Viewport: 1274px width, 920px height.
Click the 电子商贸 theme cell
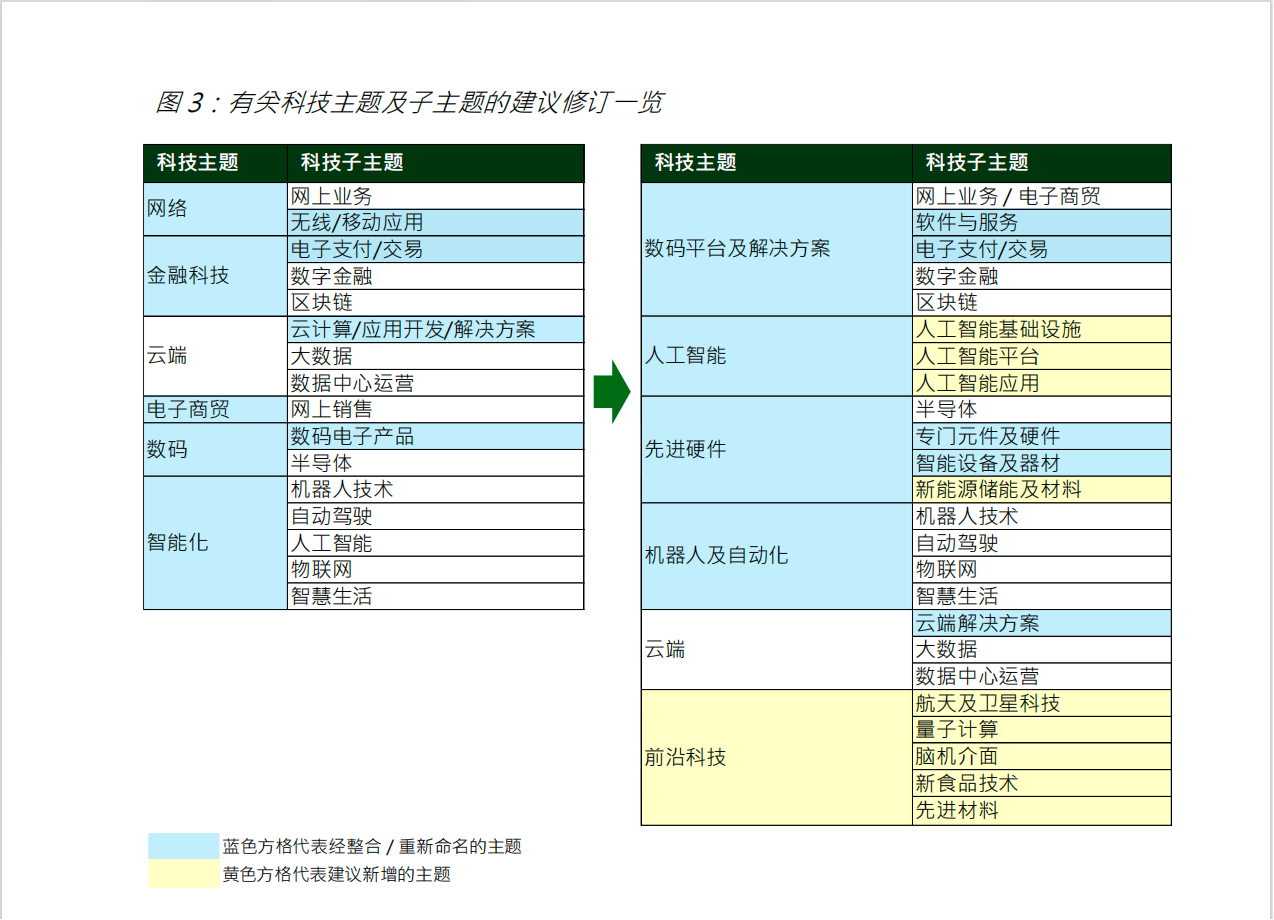(x=215, y=409)
